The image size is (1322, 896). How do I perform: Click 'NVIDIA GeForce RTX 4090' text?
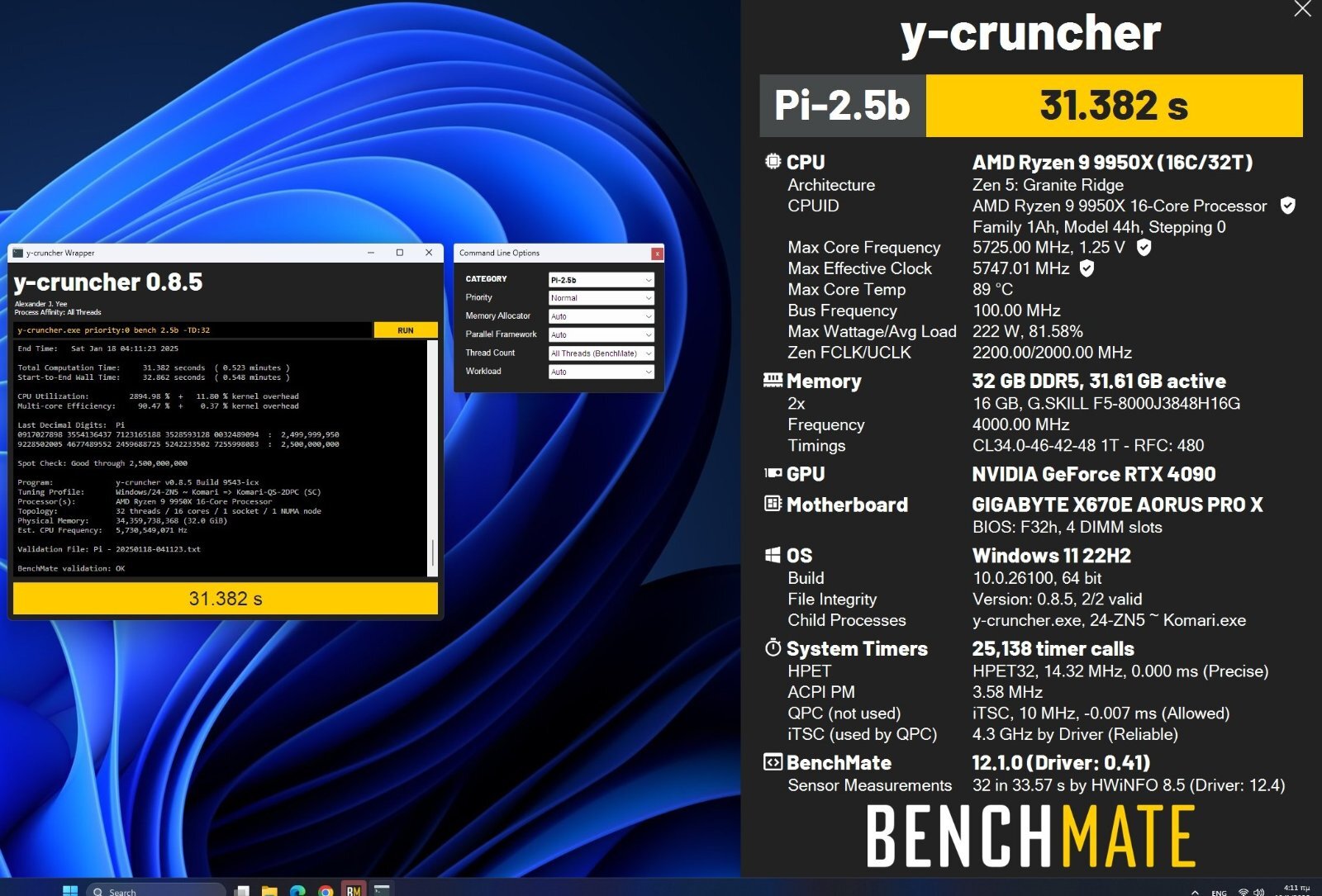pos(1094,474)
